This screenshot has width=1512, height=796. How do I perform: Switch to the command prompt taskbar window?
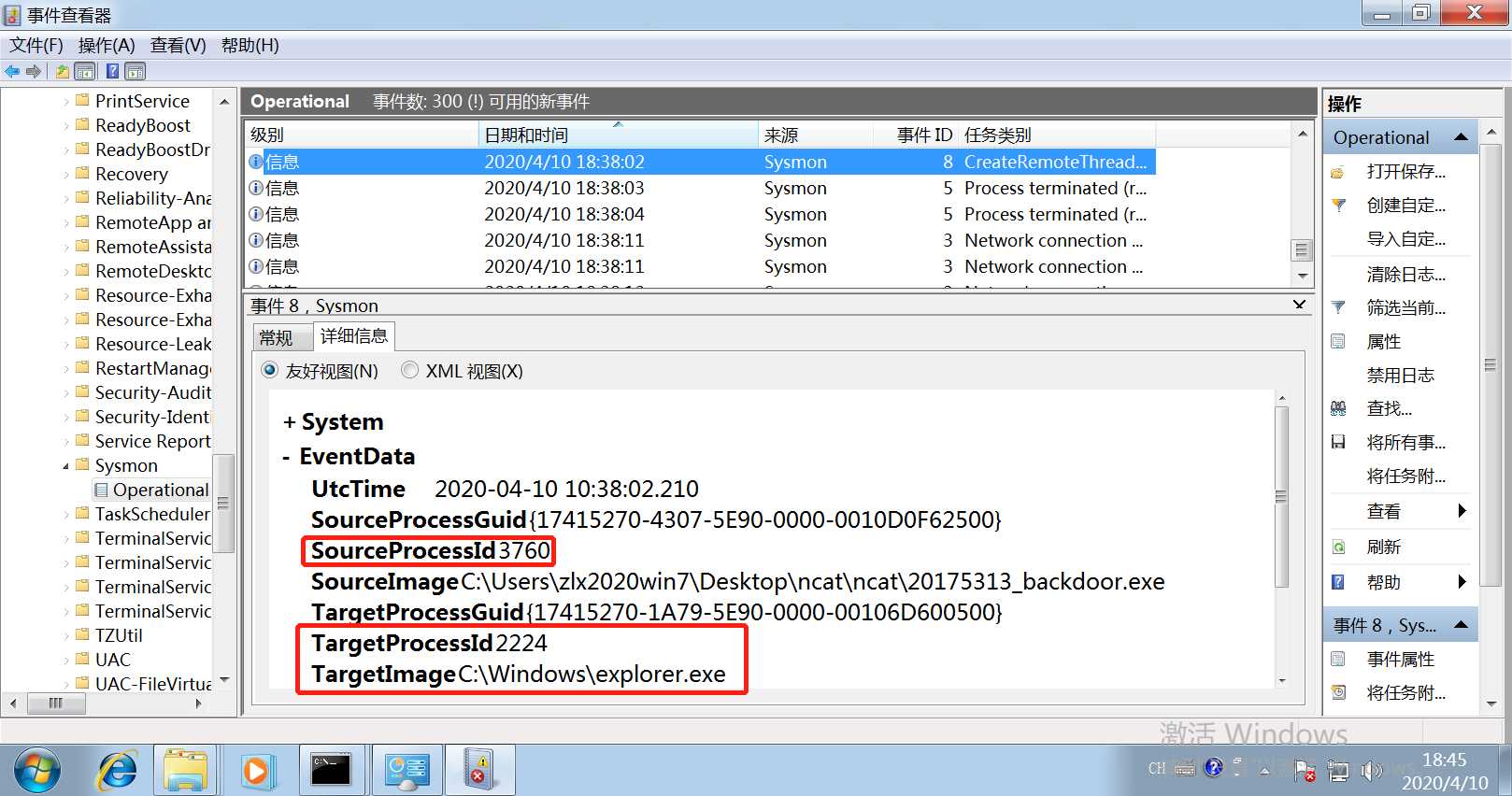point(331,771)
